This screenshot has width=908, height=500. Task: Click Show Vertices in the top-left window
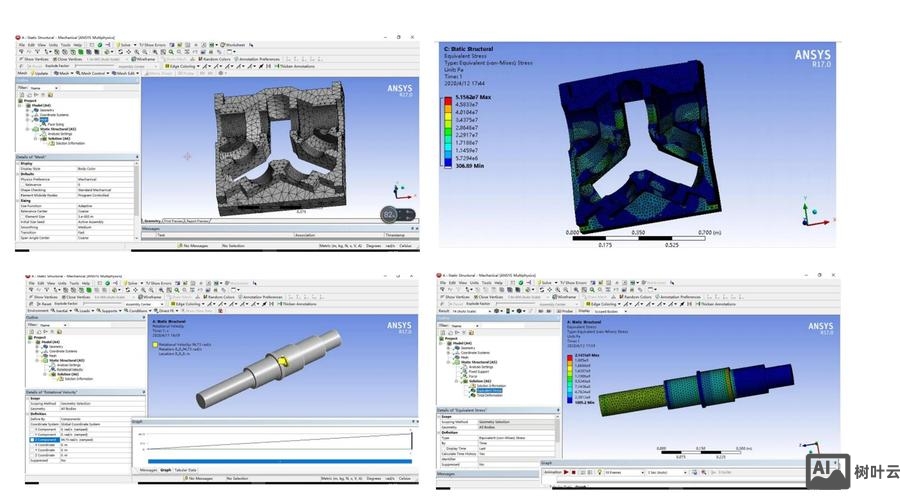36,59
